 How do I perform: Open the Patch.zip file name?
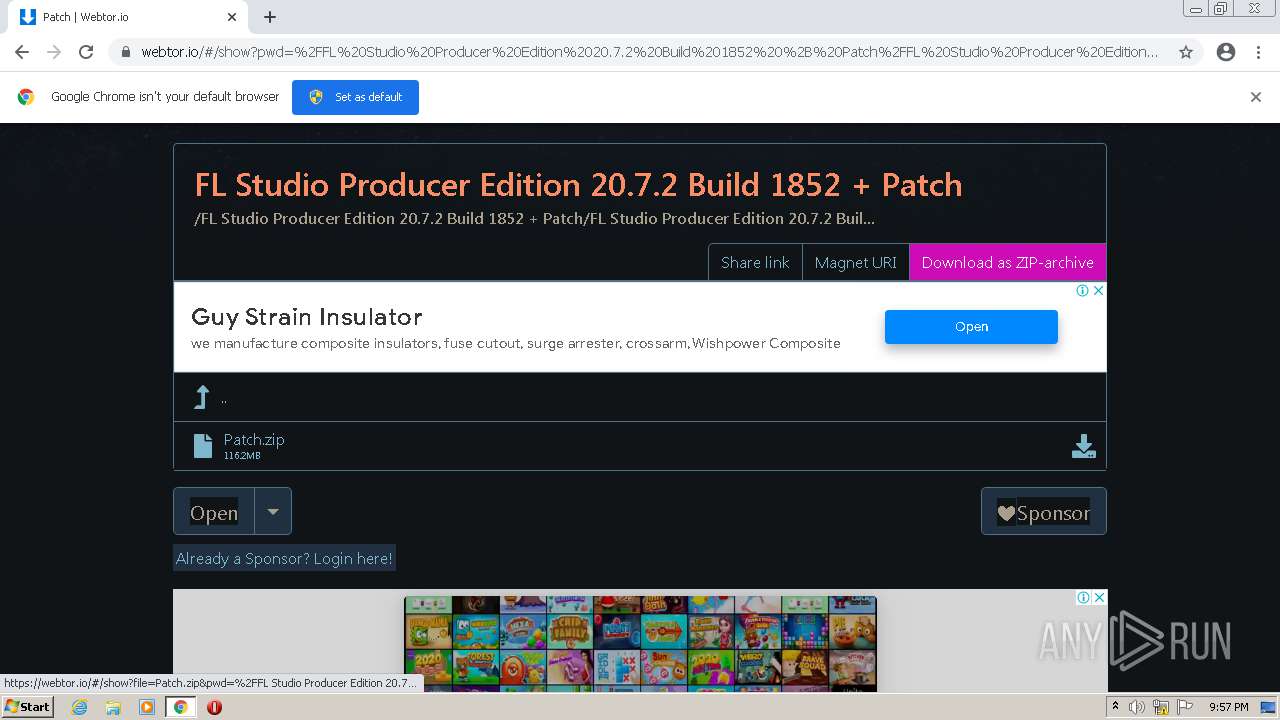click(x=254, y=439)
